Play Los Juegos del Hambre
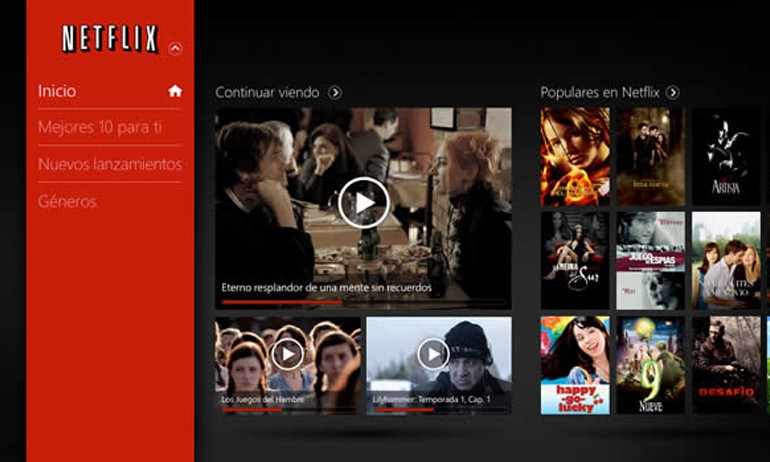The width and height of the screenshot is (770, 462). point(288,354)
